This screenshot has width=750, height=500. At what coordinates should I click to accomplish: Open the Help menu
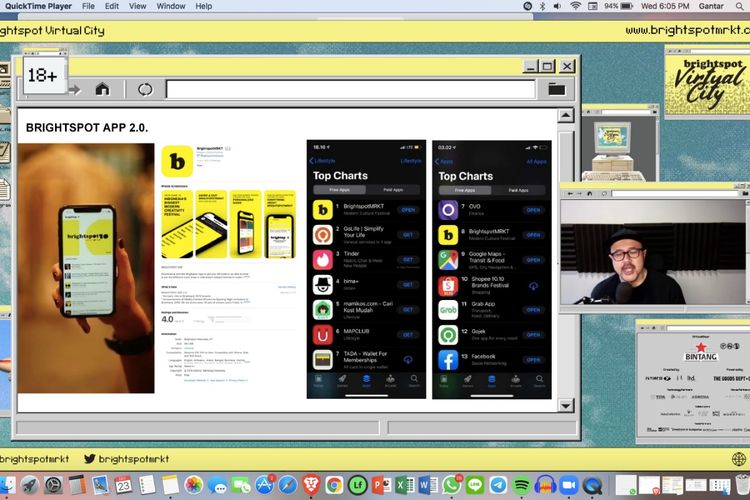(204, 6)
